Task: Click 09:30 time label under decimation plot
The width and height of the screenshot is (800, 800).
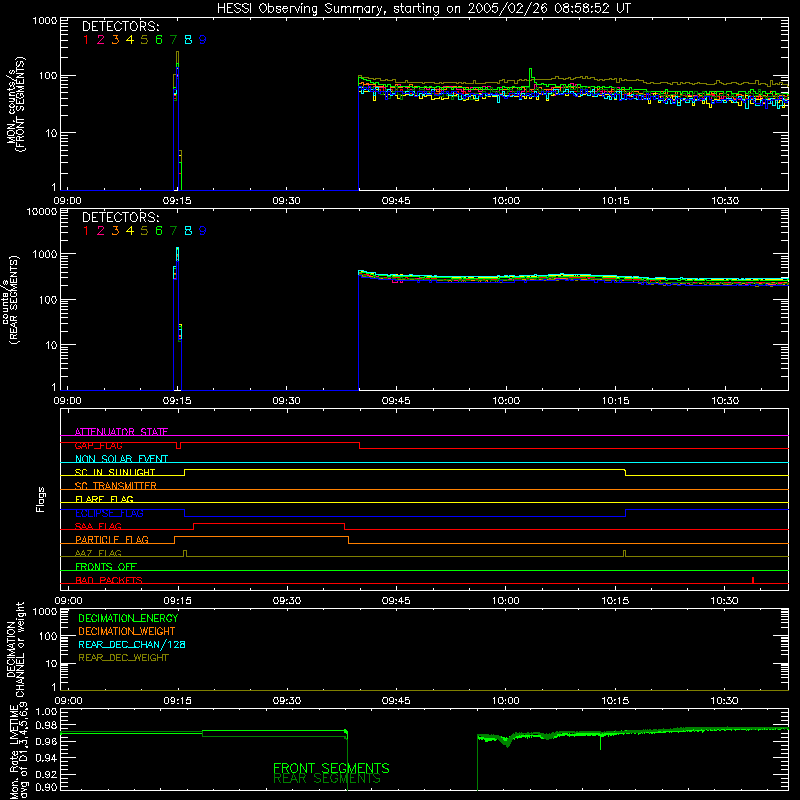Action: pyautogui.click(x=287, y=701)
